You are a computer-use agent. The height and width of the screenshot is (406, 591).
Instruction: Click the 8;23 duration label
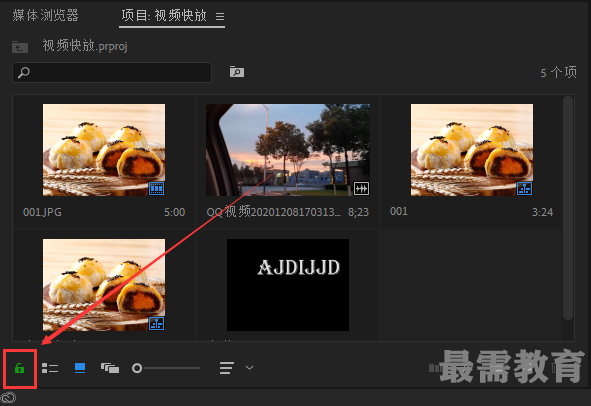click(x=358, y=212)
